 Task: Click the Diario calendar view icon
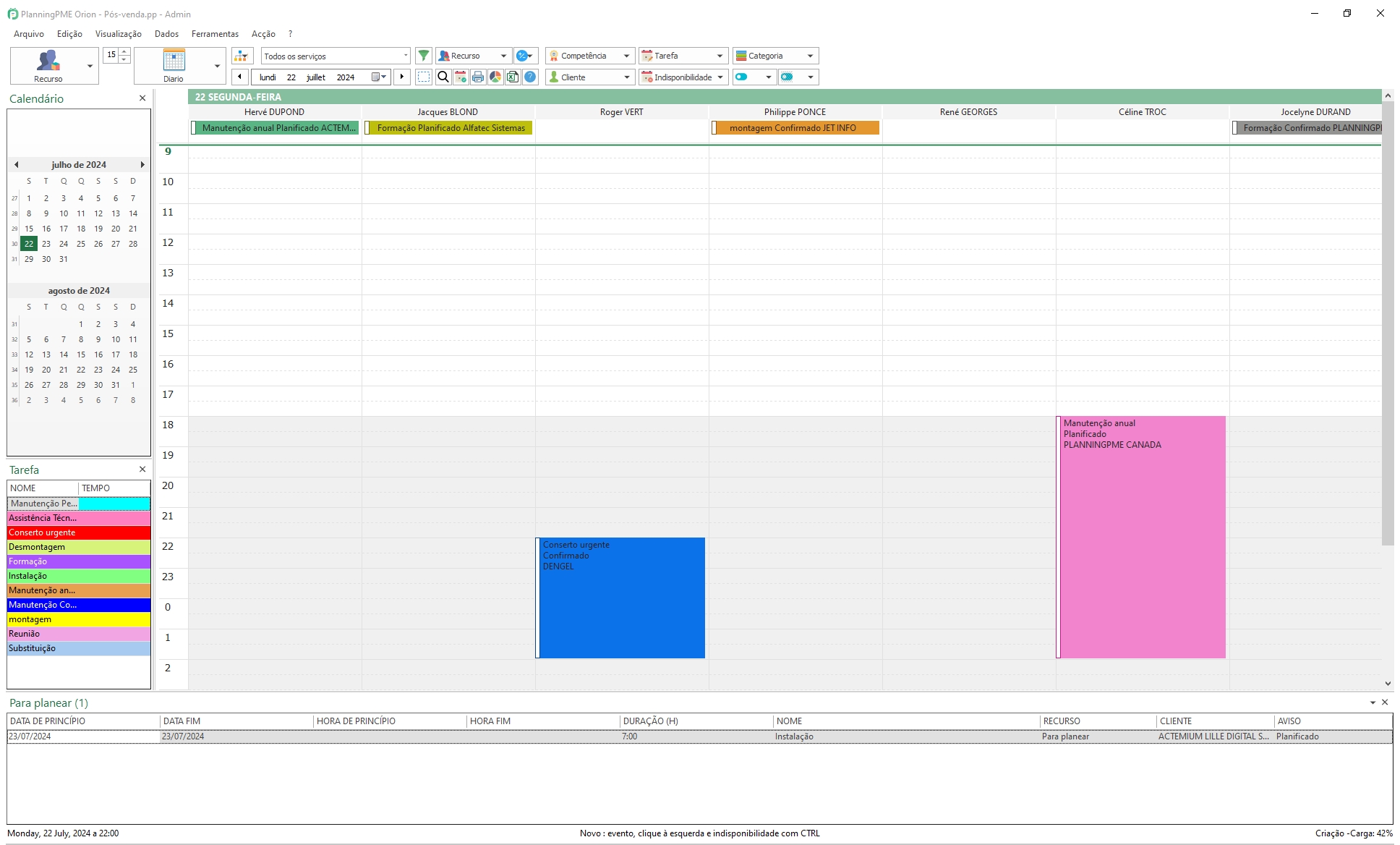[174, 60]
